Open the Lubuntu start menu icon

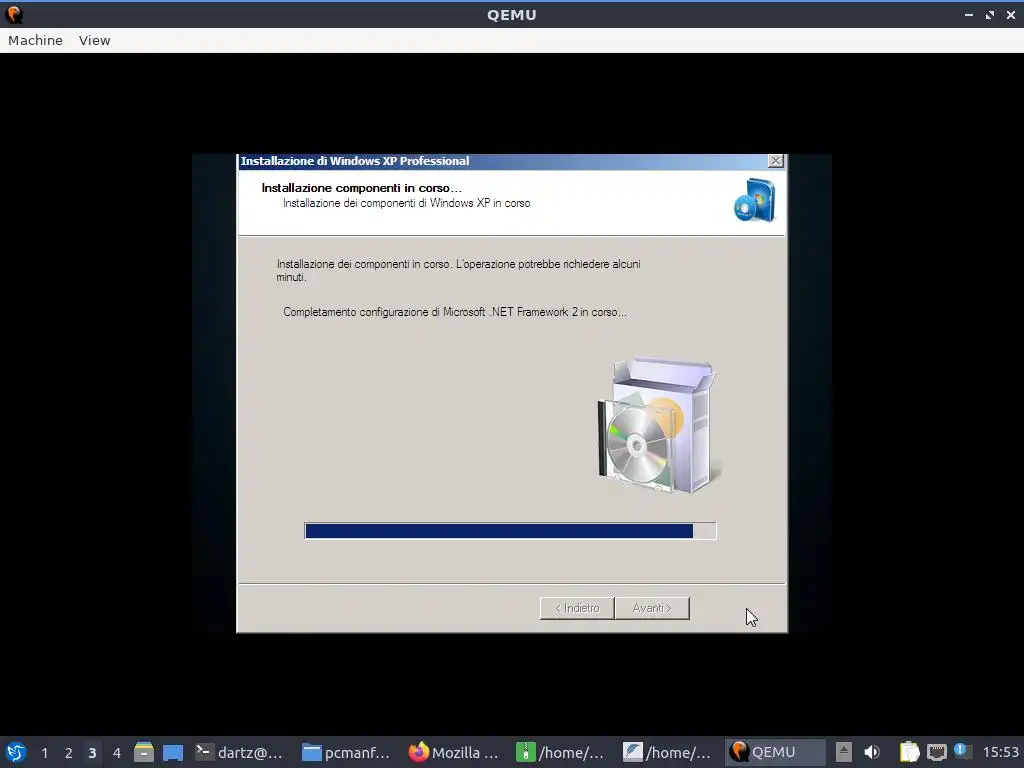click(16, 752)
